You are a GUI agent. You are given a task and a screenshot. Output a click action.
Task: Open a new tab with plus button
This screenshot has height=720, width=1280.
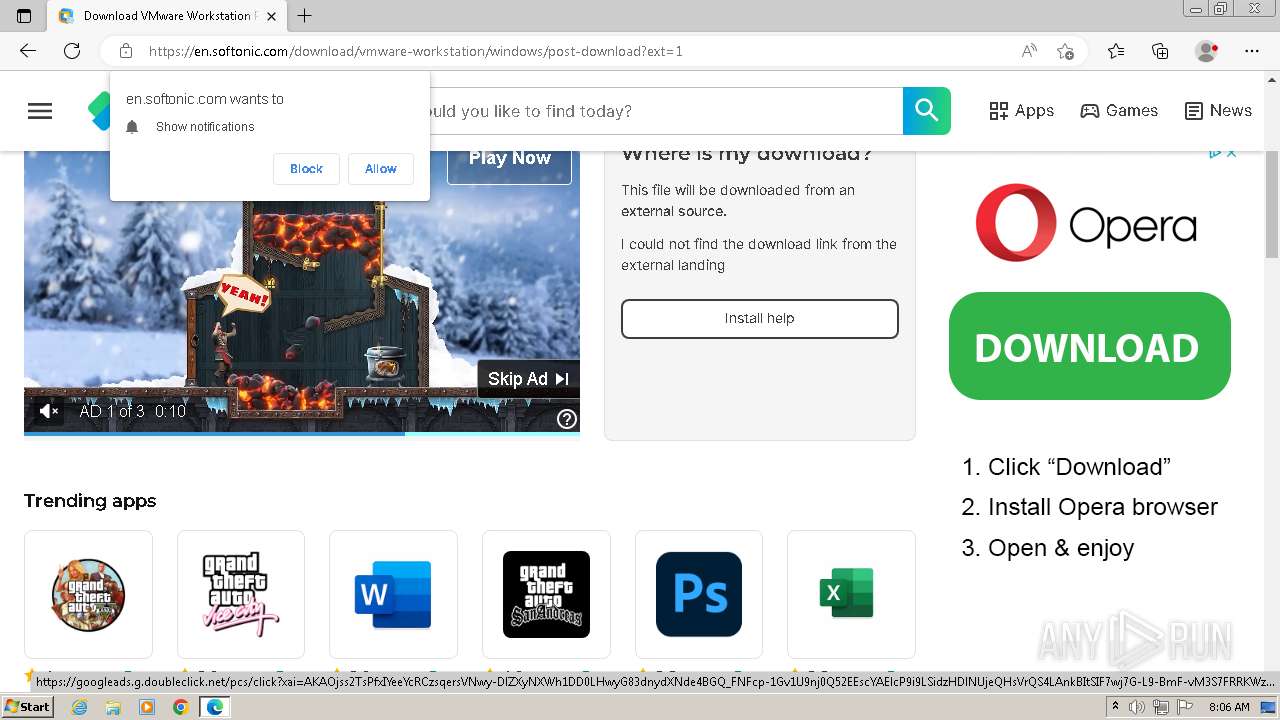pyautogui.click(x=305, y=15)
